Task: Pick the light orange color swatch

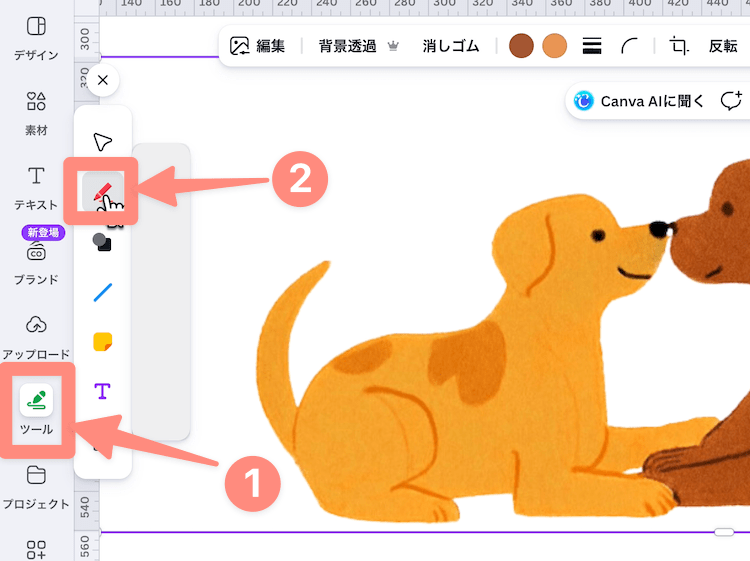Action: 554,46
